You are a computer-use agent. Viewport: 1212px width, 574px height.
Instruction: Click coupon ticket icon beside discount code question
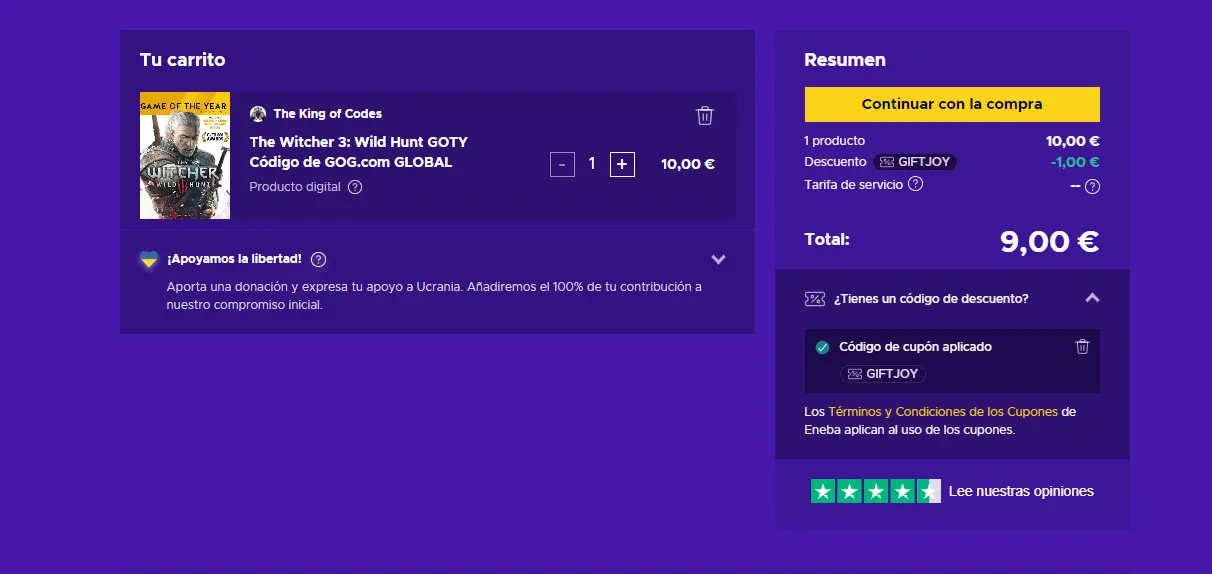click(815, 298)
